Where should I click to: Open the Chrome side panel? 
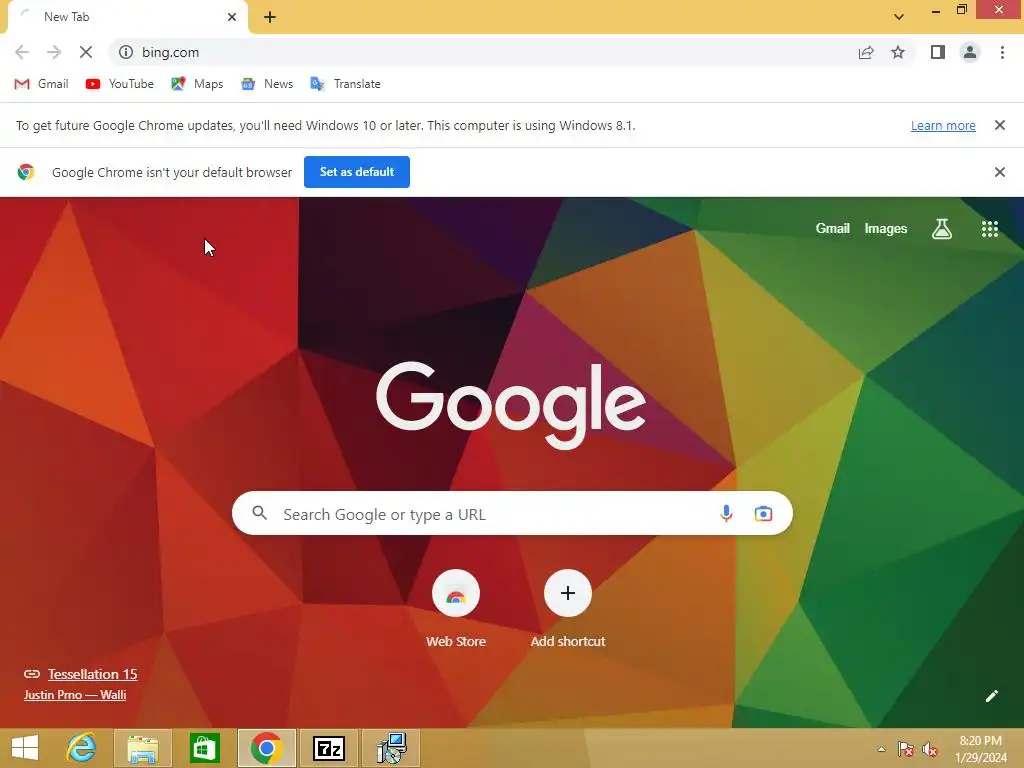(938, 52)
